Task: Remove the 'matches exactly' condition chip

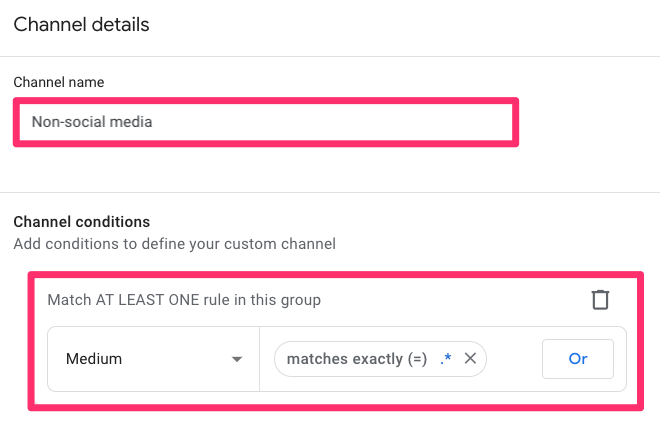Action: click(x=470, y=359)
